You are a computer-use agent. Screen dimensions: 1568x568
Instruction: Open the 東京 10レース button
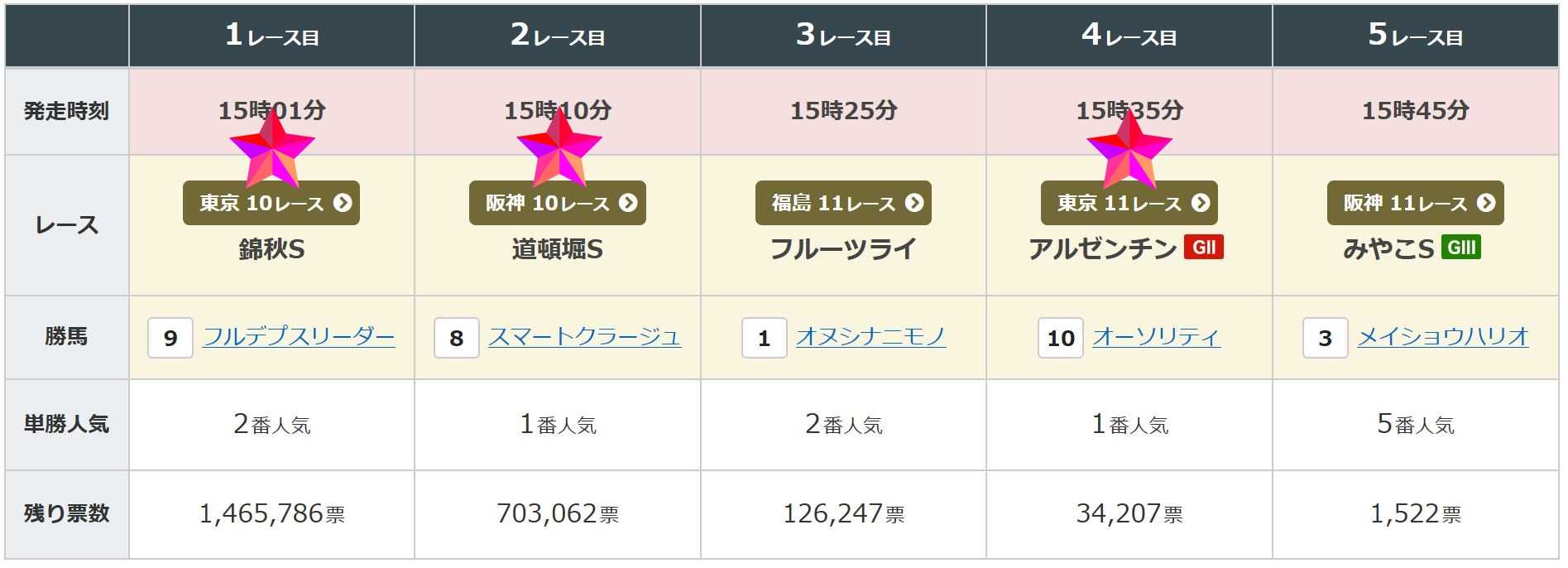[271, 203]
